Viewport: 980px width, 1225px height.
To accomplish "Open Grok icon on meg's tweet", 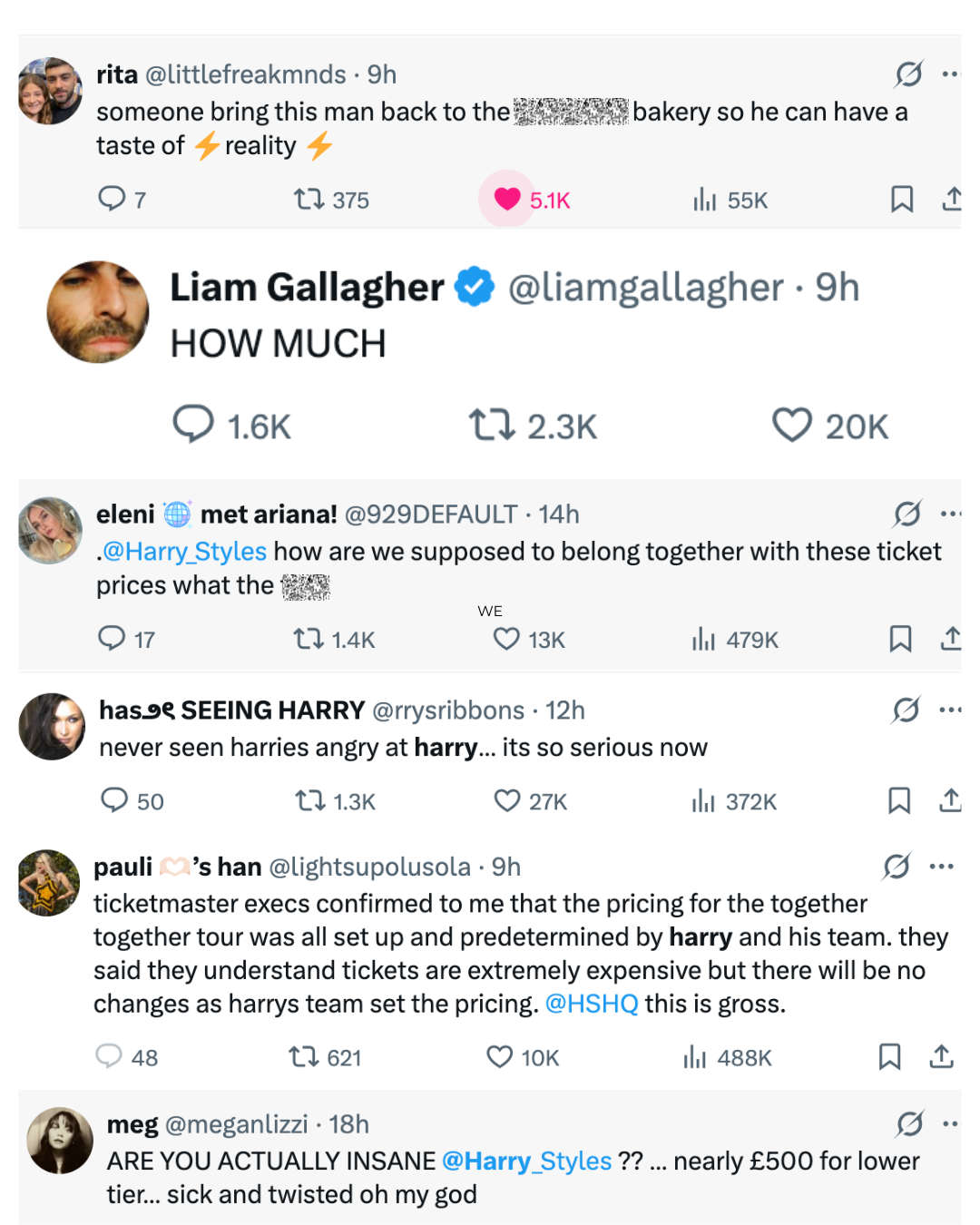I will click(909, 1124).
